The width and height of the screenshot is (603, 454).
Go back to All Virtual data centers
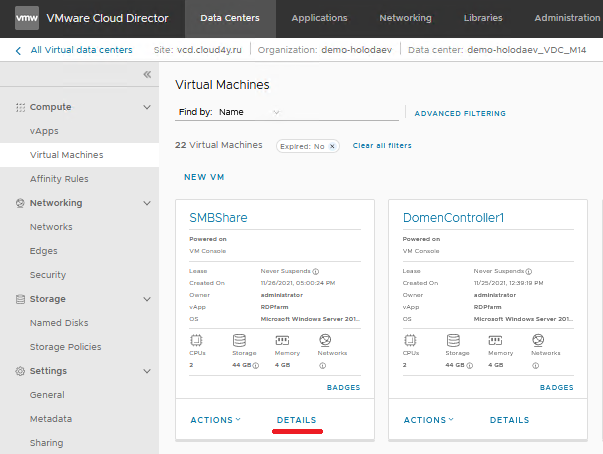point(82,50)
